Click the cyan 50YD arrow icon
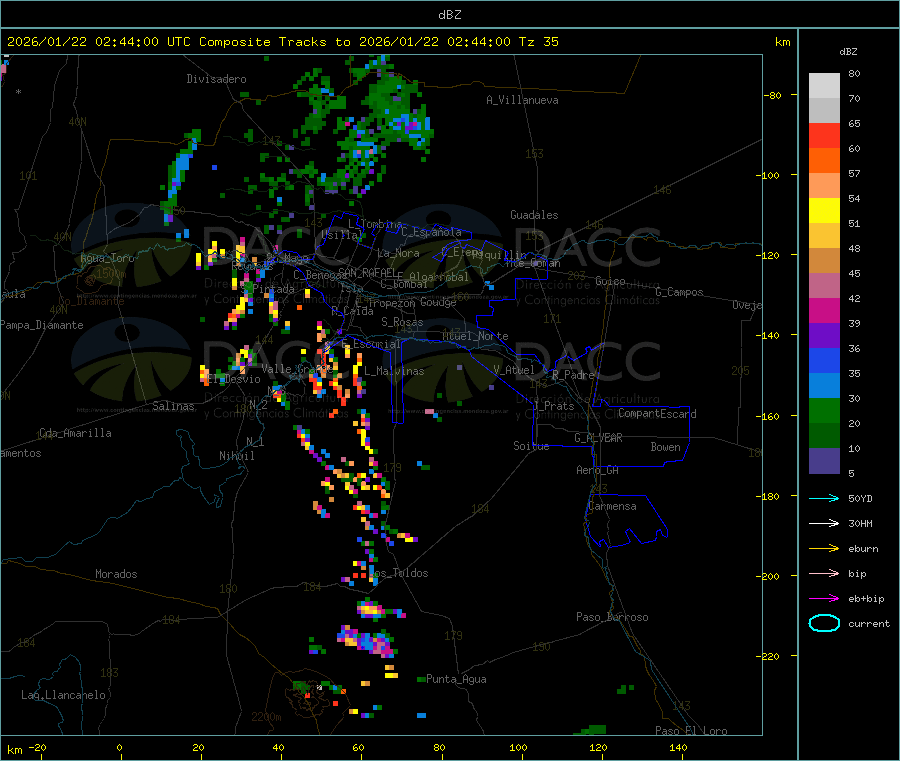900x761 pixels. [824, 498]
